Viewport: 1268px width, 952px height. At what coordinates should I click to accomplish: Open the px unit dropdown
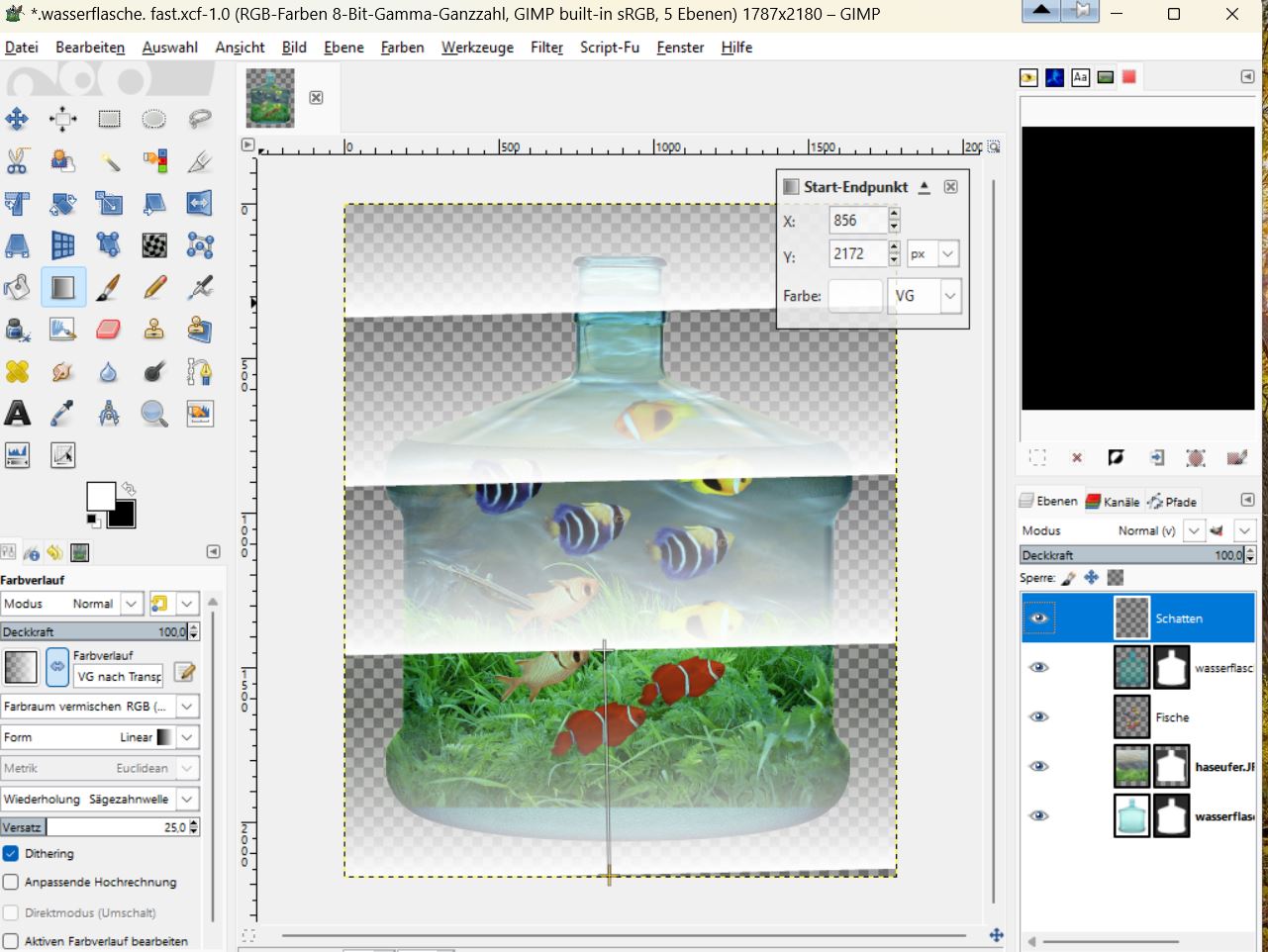tap(947, 254)
